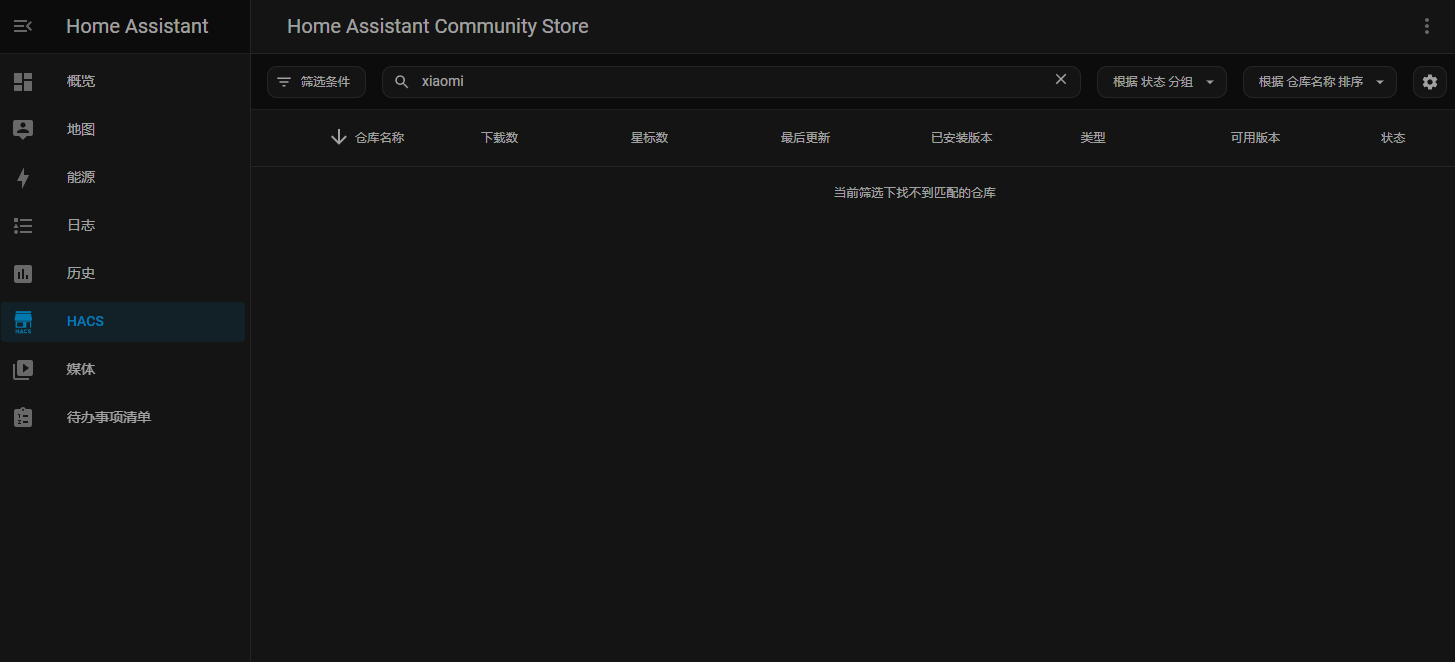Click the Home Assistant Community Store heading

click(x=438, y=27)
